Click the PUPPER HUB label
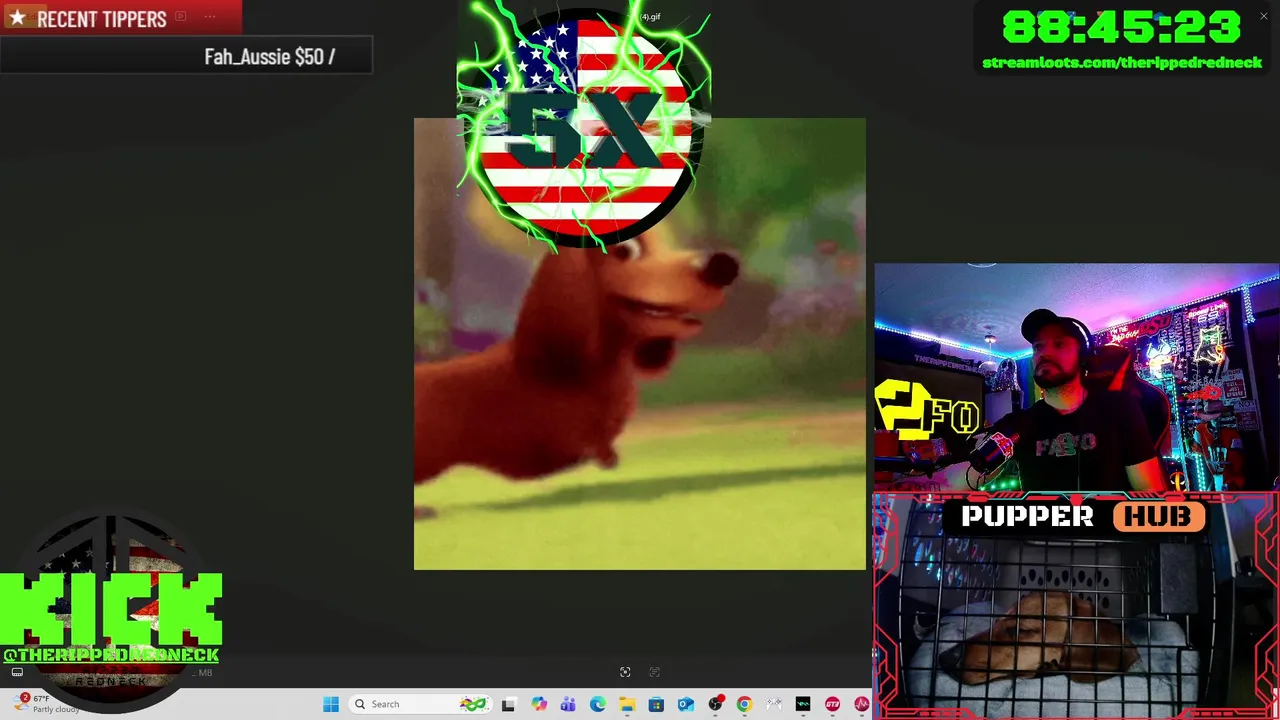The width and height of the screenshot is (1280, 720). point(1083,516)
